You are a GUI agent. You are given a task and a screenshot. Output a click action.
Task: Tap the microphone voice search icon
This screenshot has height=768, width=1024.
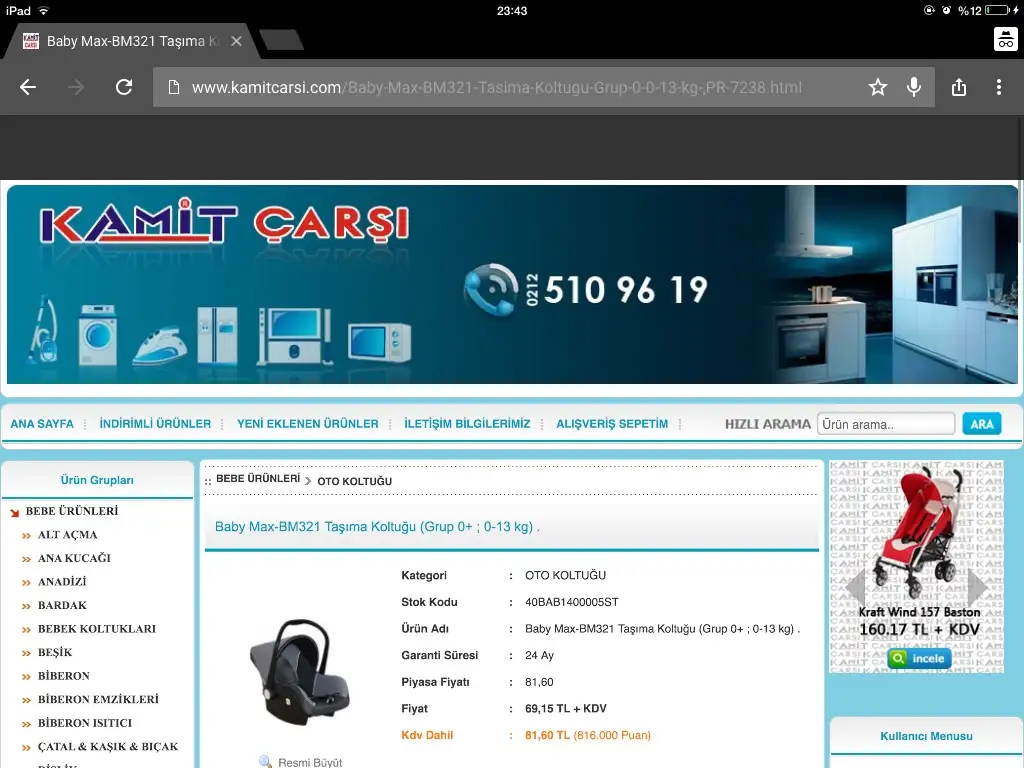coord(914,87)
